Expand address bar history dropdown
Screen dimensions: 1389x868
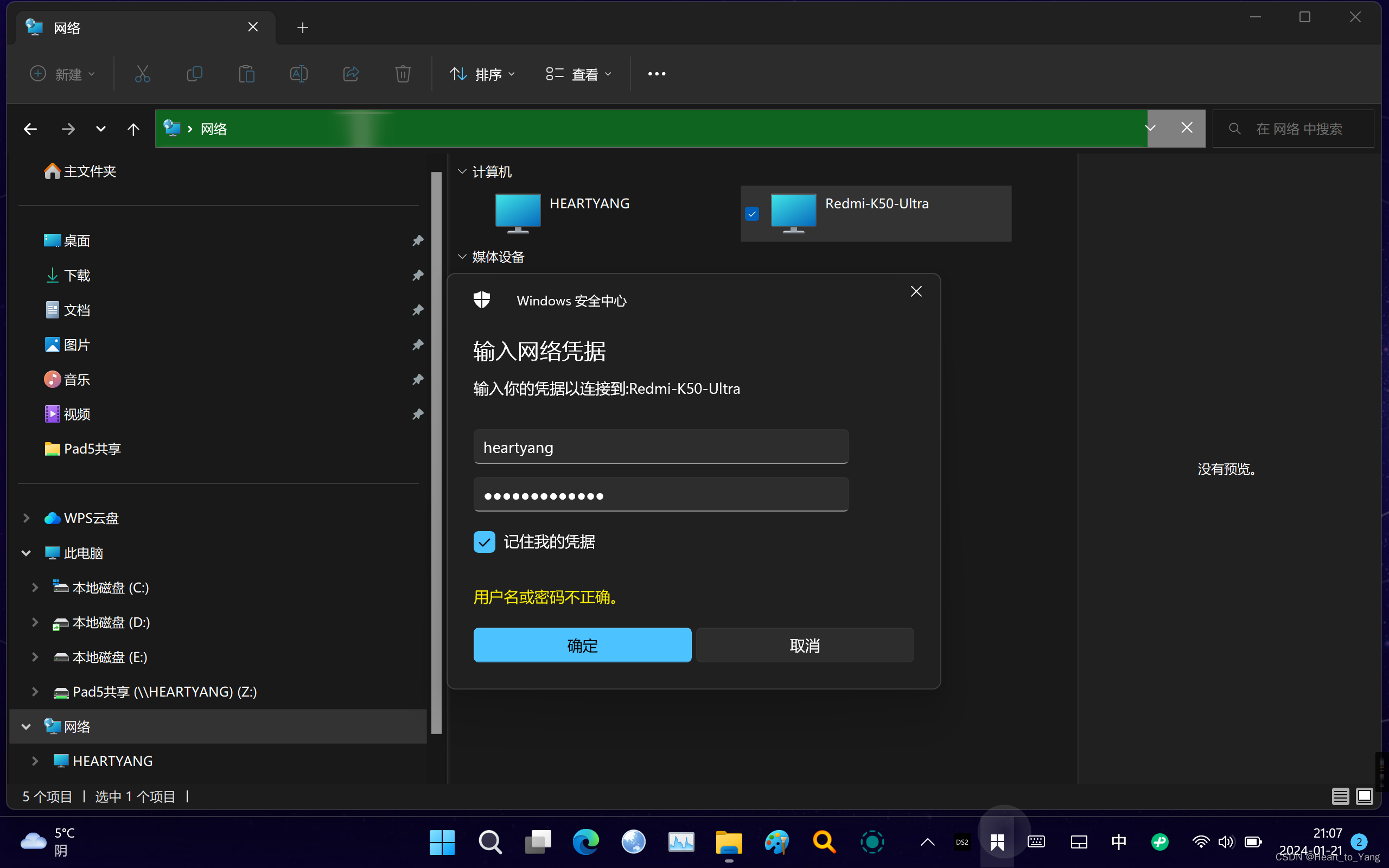(1150, 128)
